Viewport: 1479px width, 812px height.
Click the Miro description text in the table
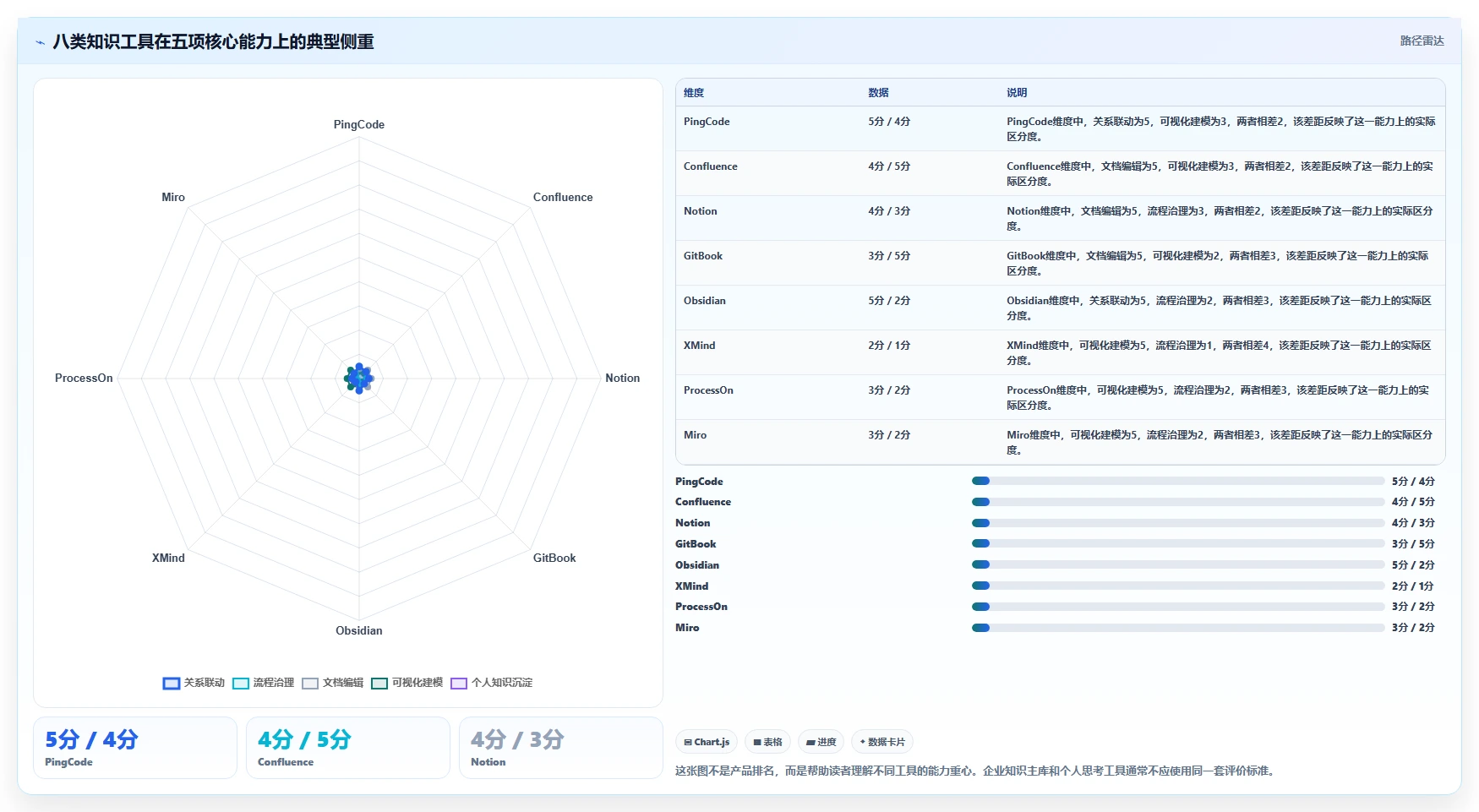pyautogui.click(x=1220, y=443)
